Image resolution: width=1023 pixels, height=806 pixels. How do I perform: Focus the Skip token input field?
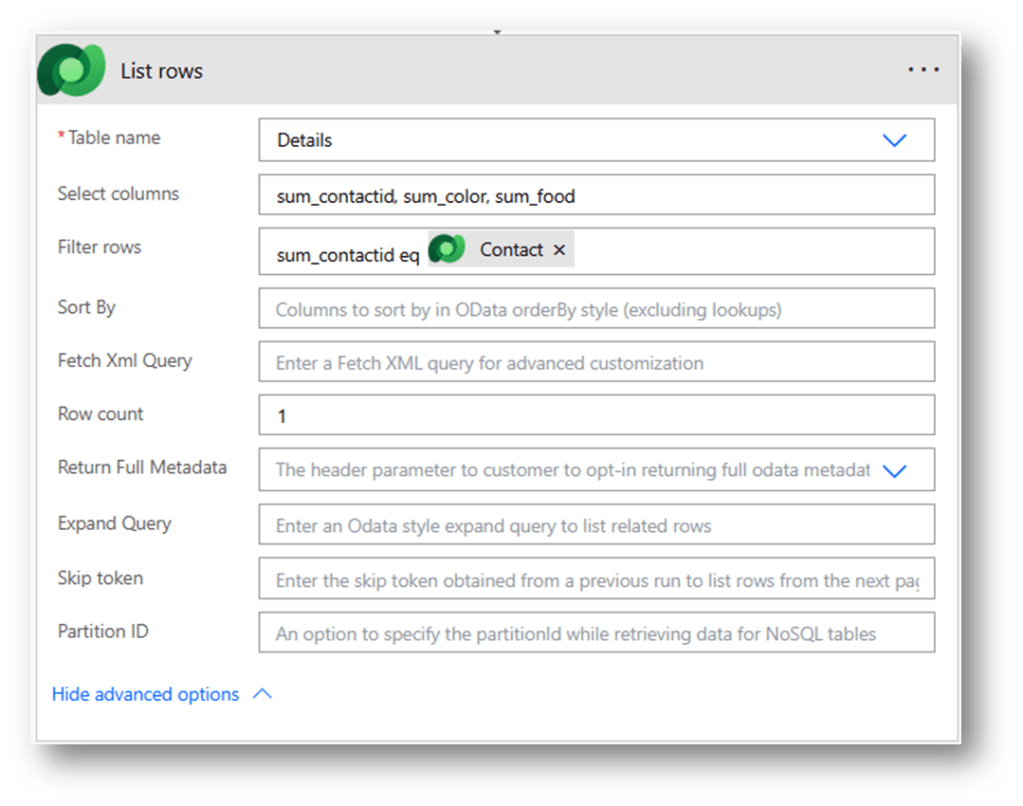[x=596, y=580]
